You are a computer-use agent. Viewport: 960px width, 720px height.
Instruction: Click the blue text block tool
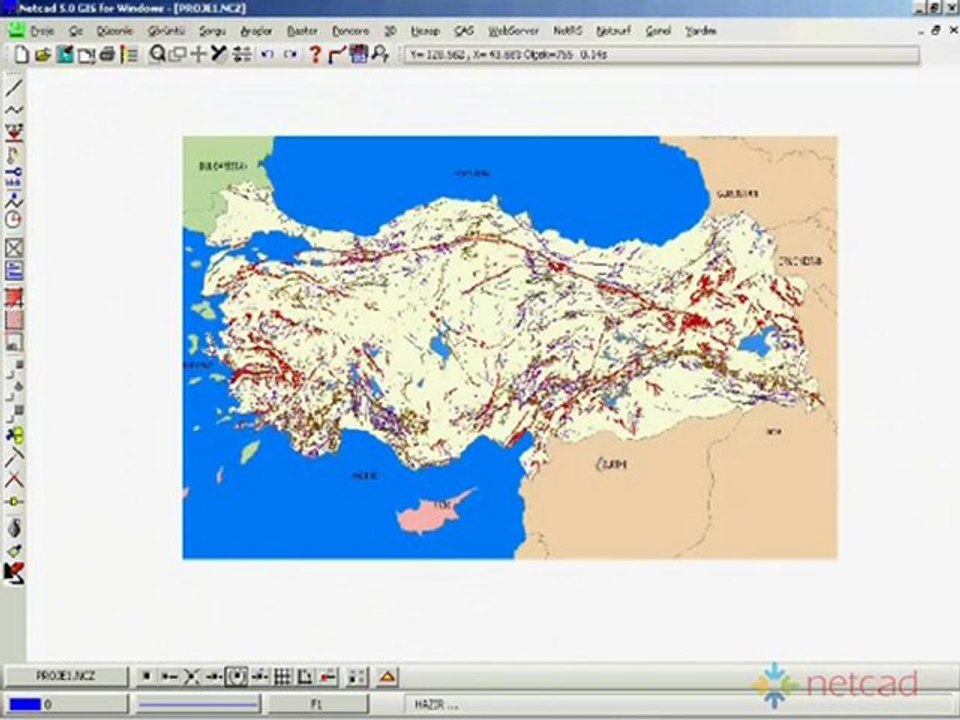14,270
